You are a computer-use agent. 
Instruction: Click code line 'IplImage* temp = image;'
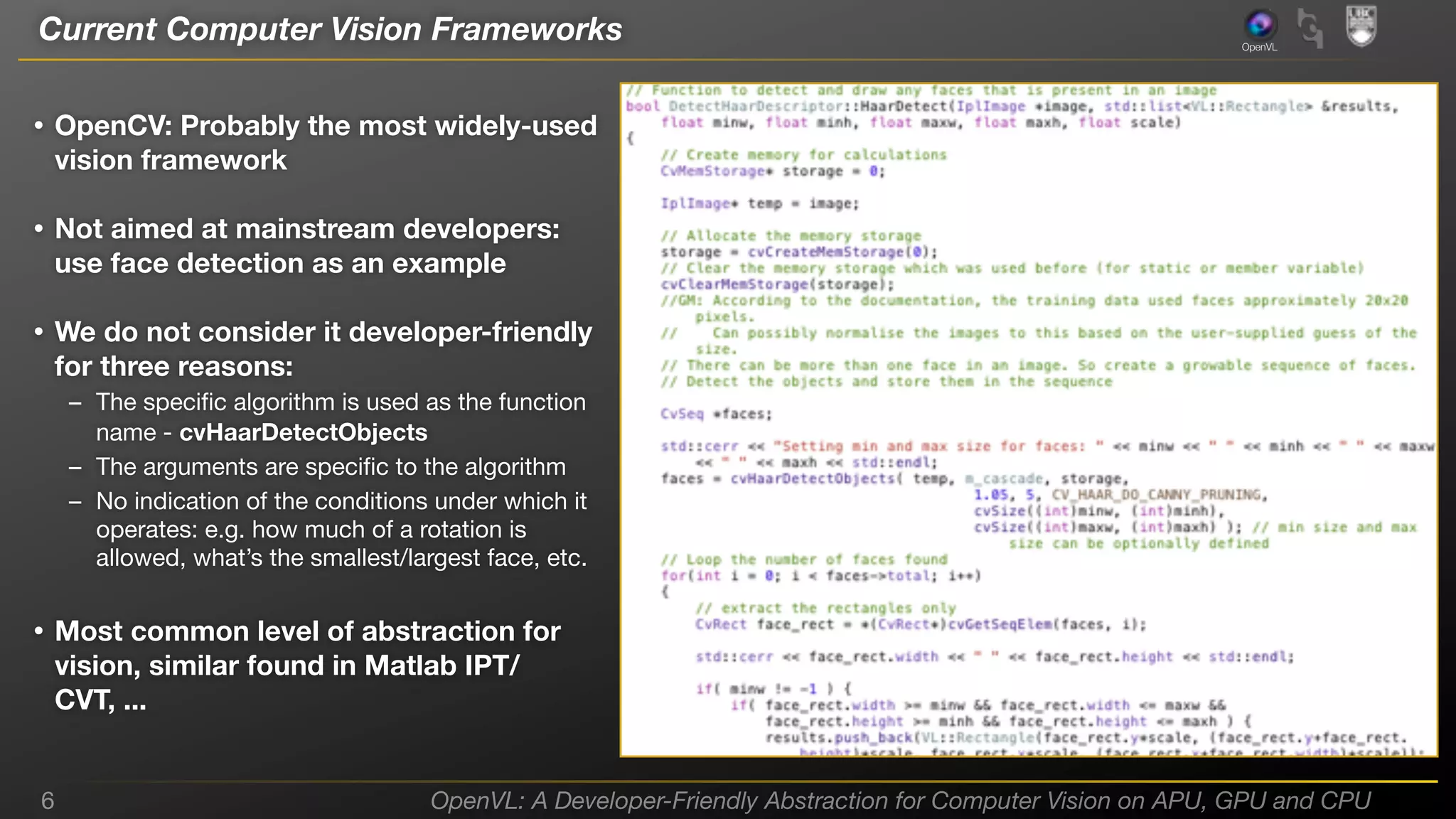click(x=760, y=204)
